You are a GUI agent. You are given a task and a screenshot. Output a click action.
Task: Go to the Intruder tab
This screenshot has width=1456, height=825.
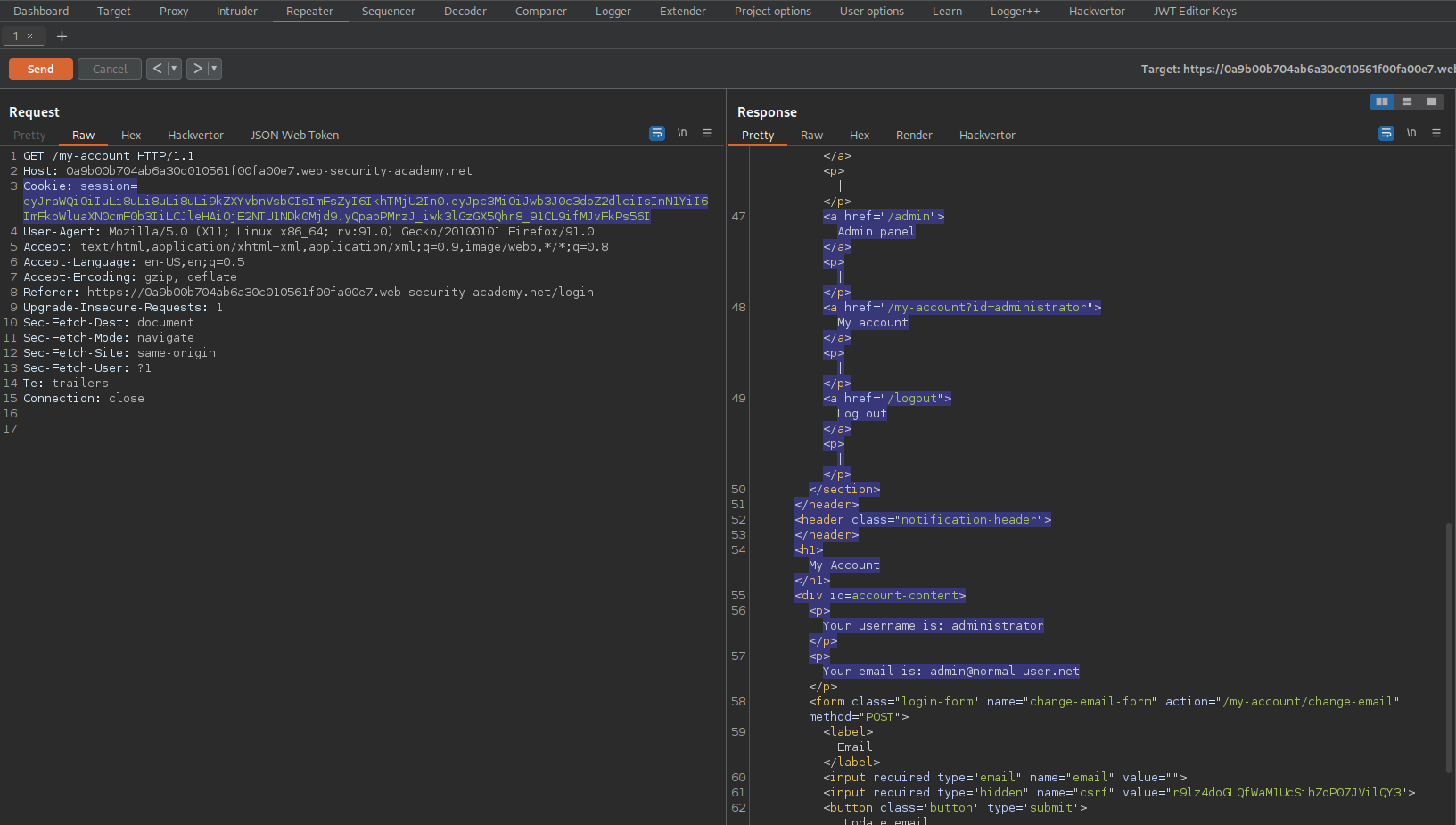click(x=237, y=12)
